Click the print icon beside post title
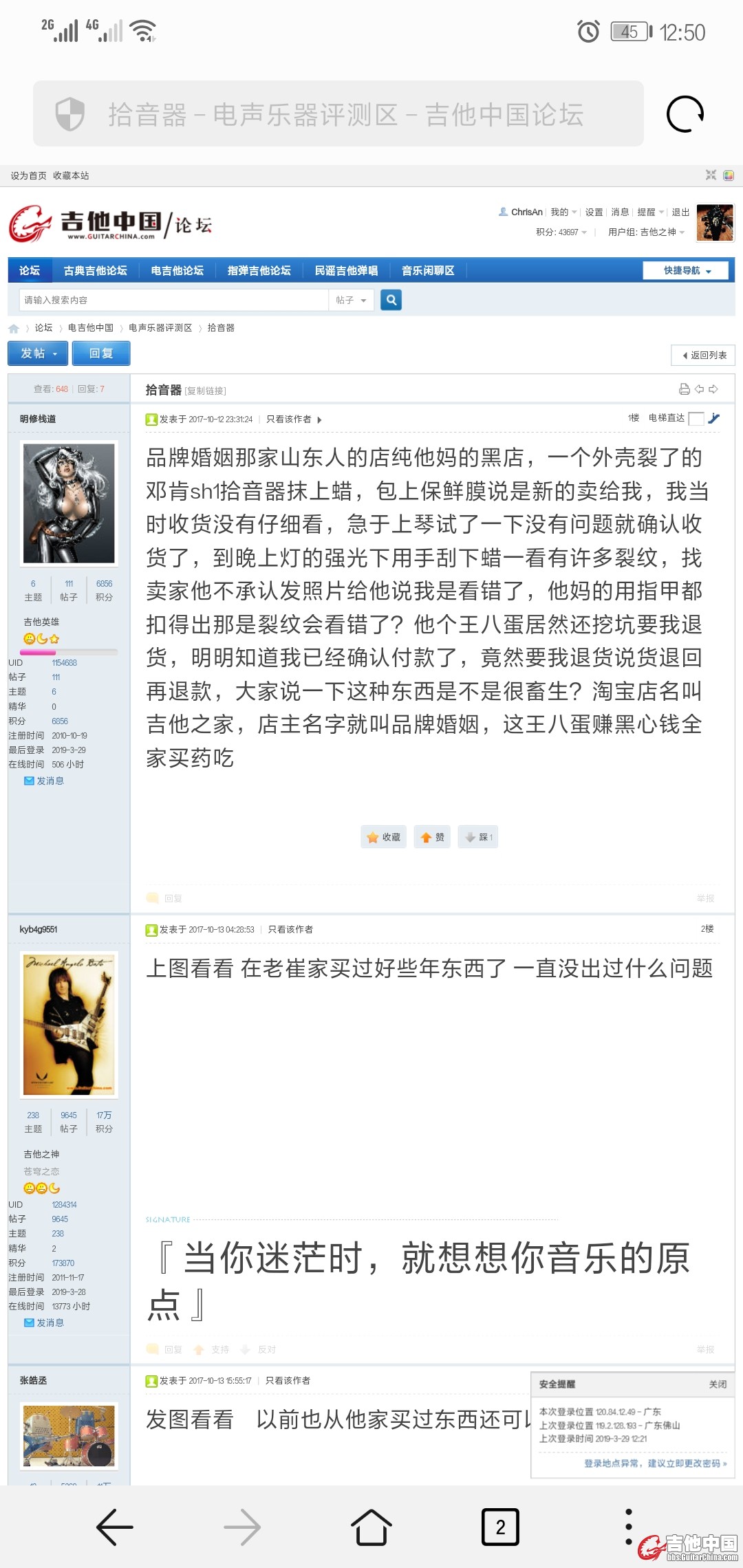The height and width of the screenshot is (1568, 743). point(684,389)
